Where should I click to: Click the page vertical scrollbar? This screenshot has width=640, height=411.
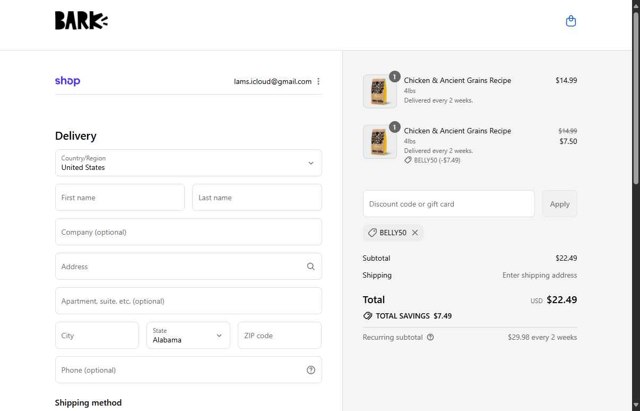(636, 98)
